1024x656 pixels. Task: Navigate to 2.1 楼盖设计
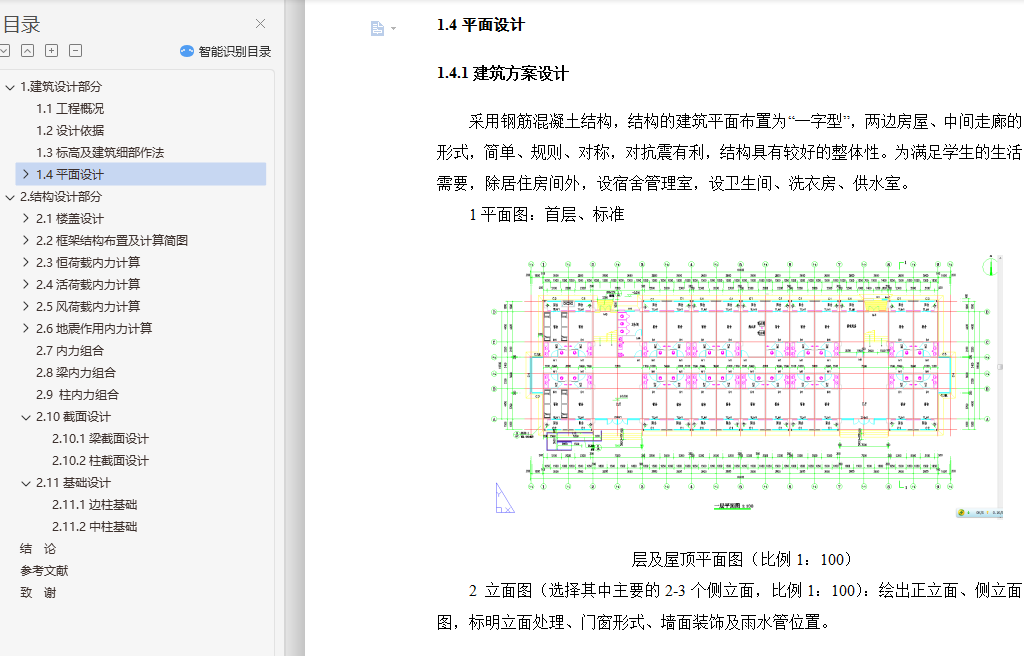(70, 219)
